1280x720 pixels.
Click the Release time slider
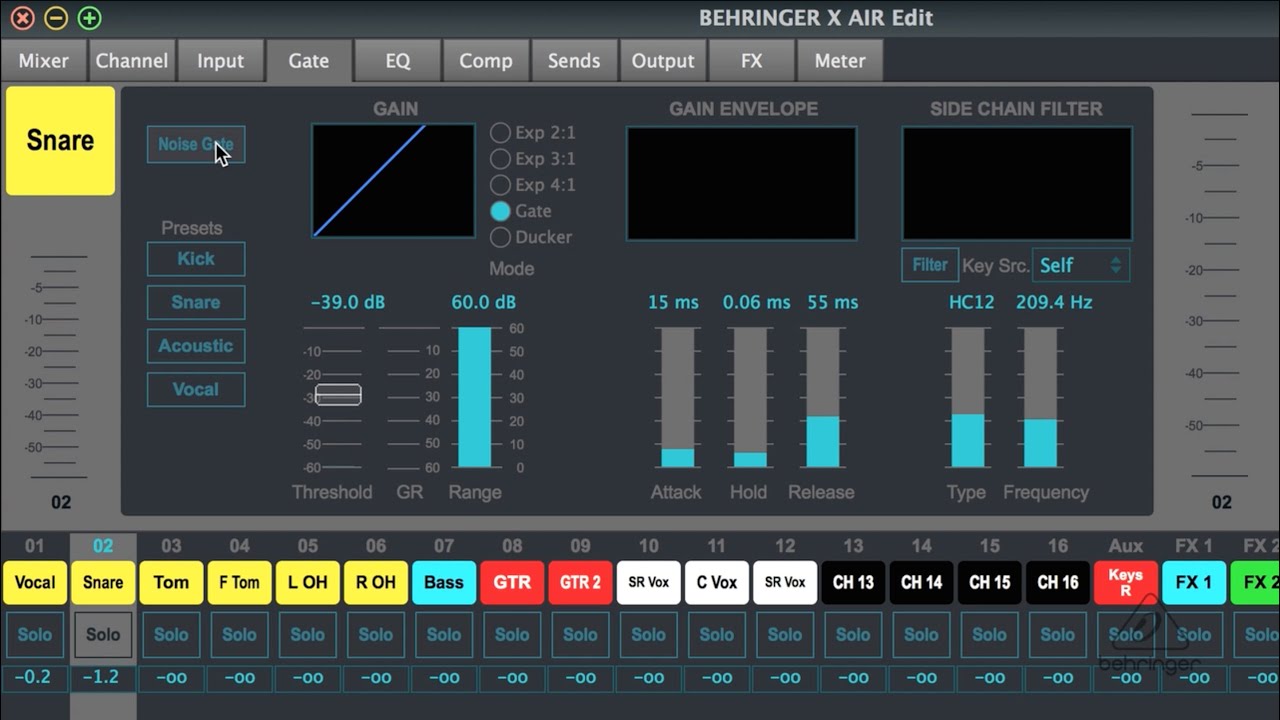823,397
